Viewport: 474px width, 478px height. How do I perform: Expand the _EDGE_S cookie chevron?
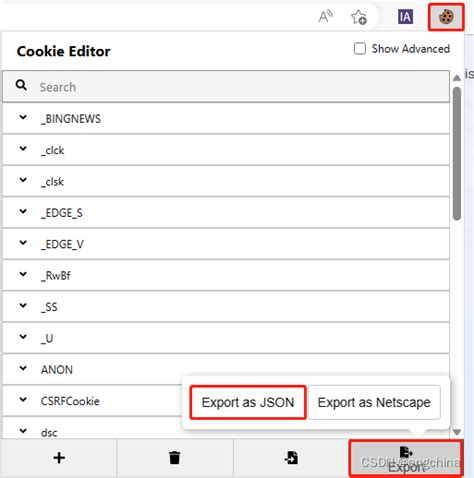(23, 211)
